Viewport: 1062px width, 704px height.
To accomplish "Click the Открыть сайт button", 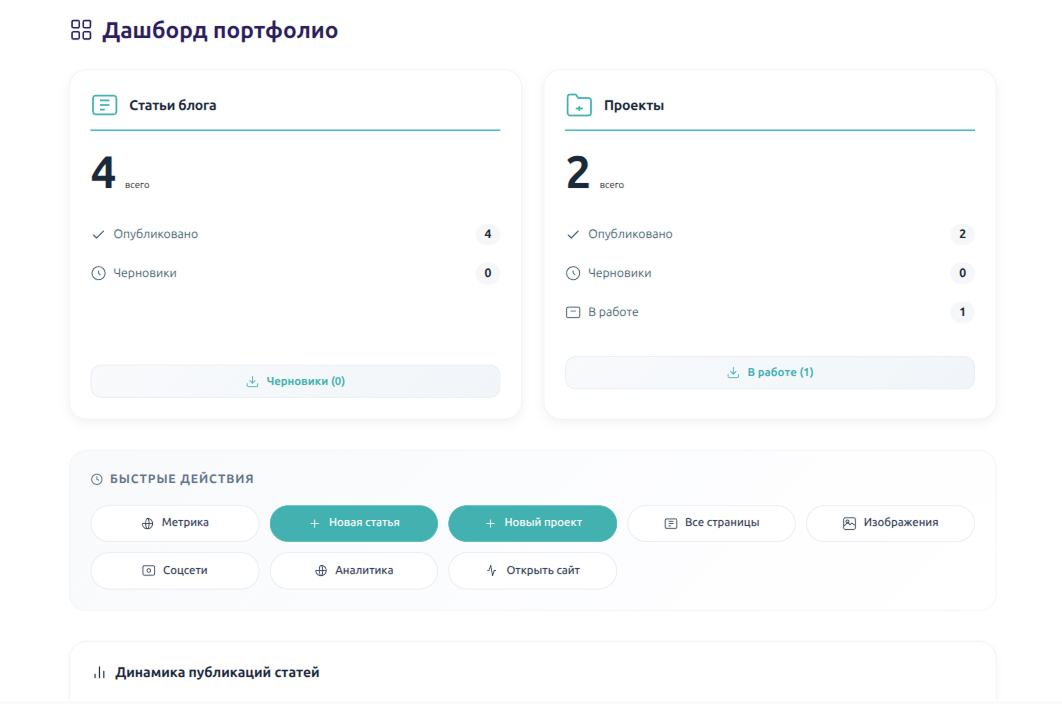I will tap(532, 571).
